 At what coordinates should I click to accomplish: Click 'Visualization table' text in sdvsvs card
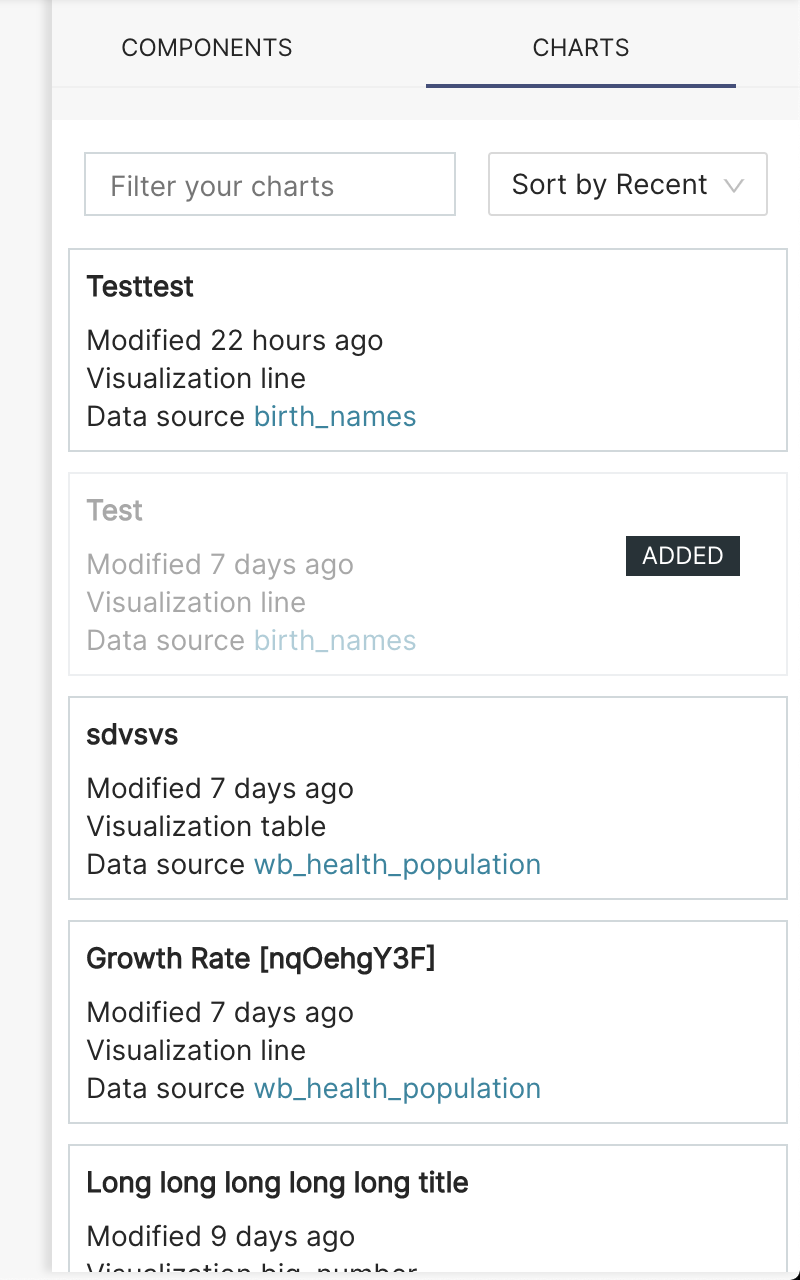coord(206,827)
